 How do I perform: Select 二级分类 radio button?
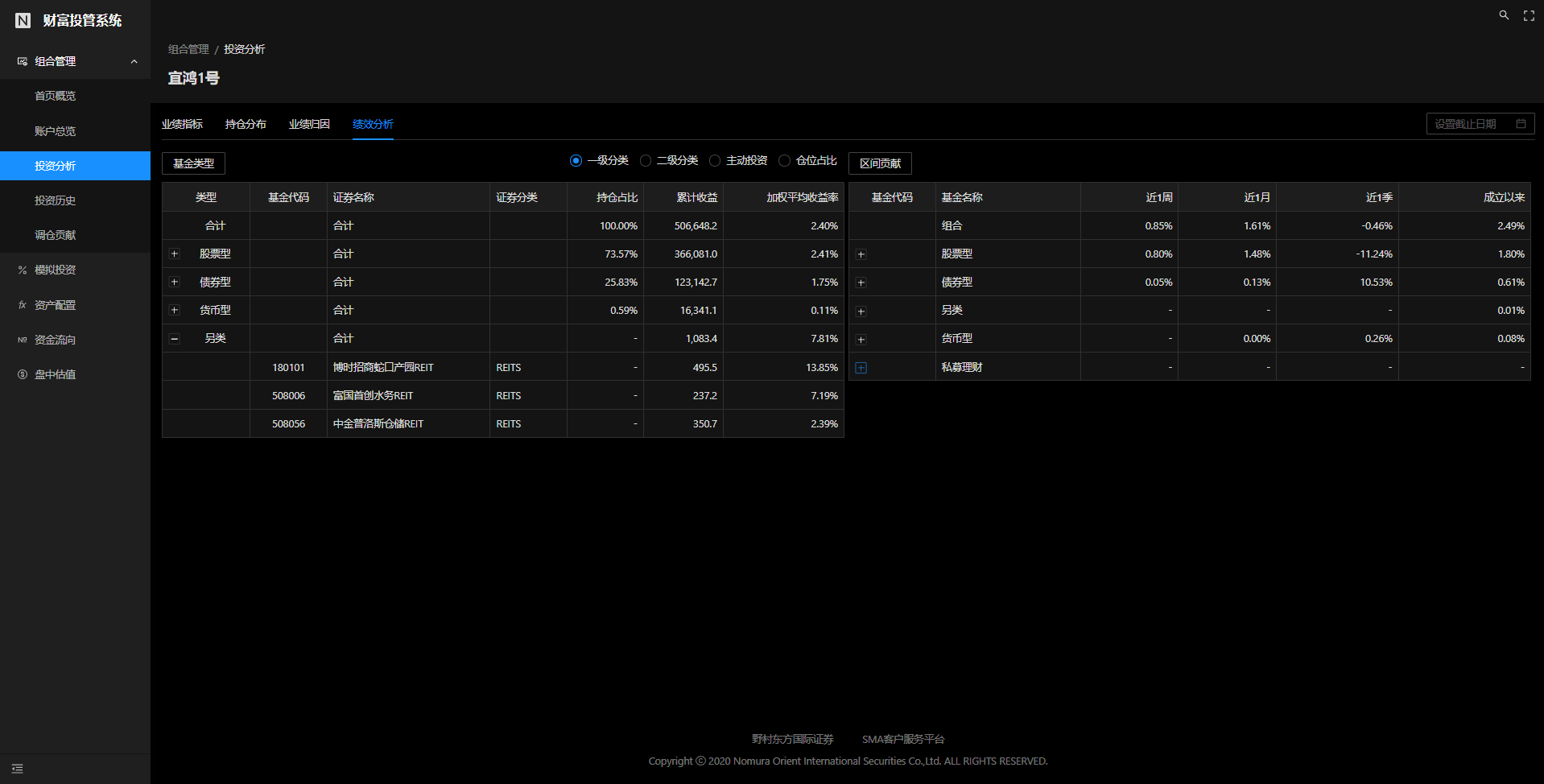click(646, 161)
